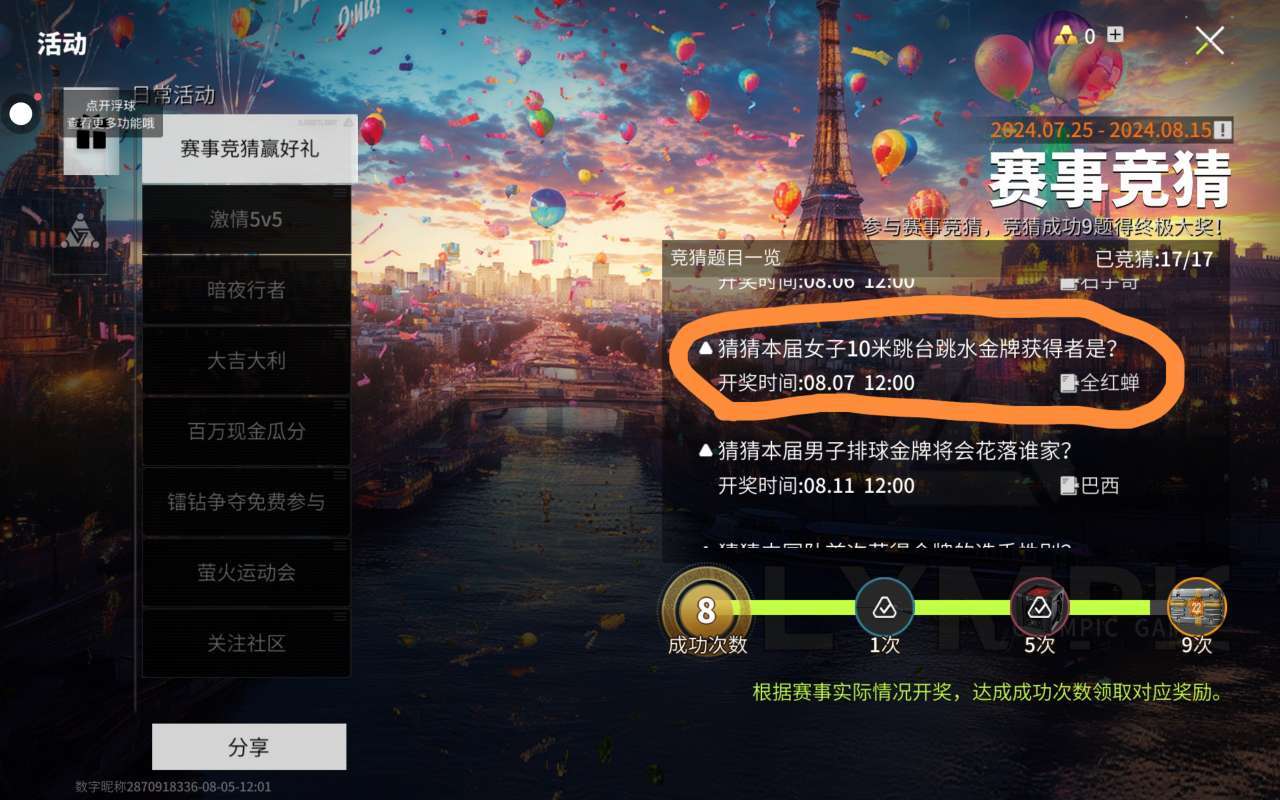Claim the 5次 reward icon
The image size is (1280, 800).
click(x=1040, y=607)
